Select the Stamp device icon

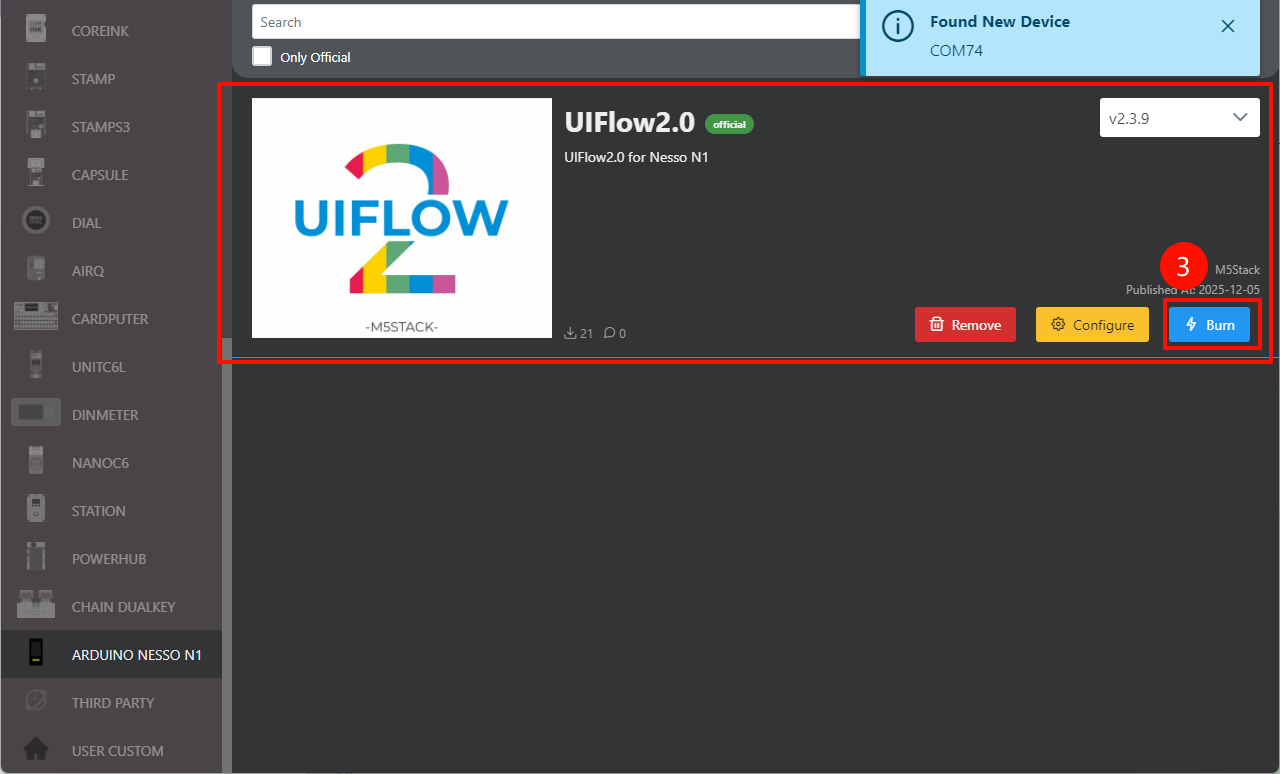point(36,78)
